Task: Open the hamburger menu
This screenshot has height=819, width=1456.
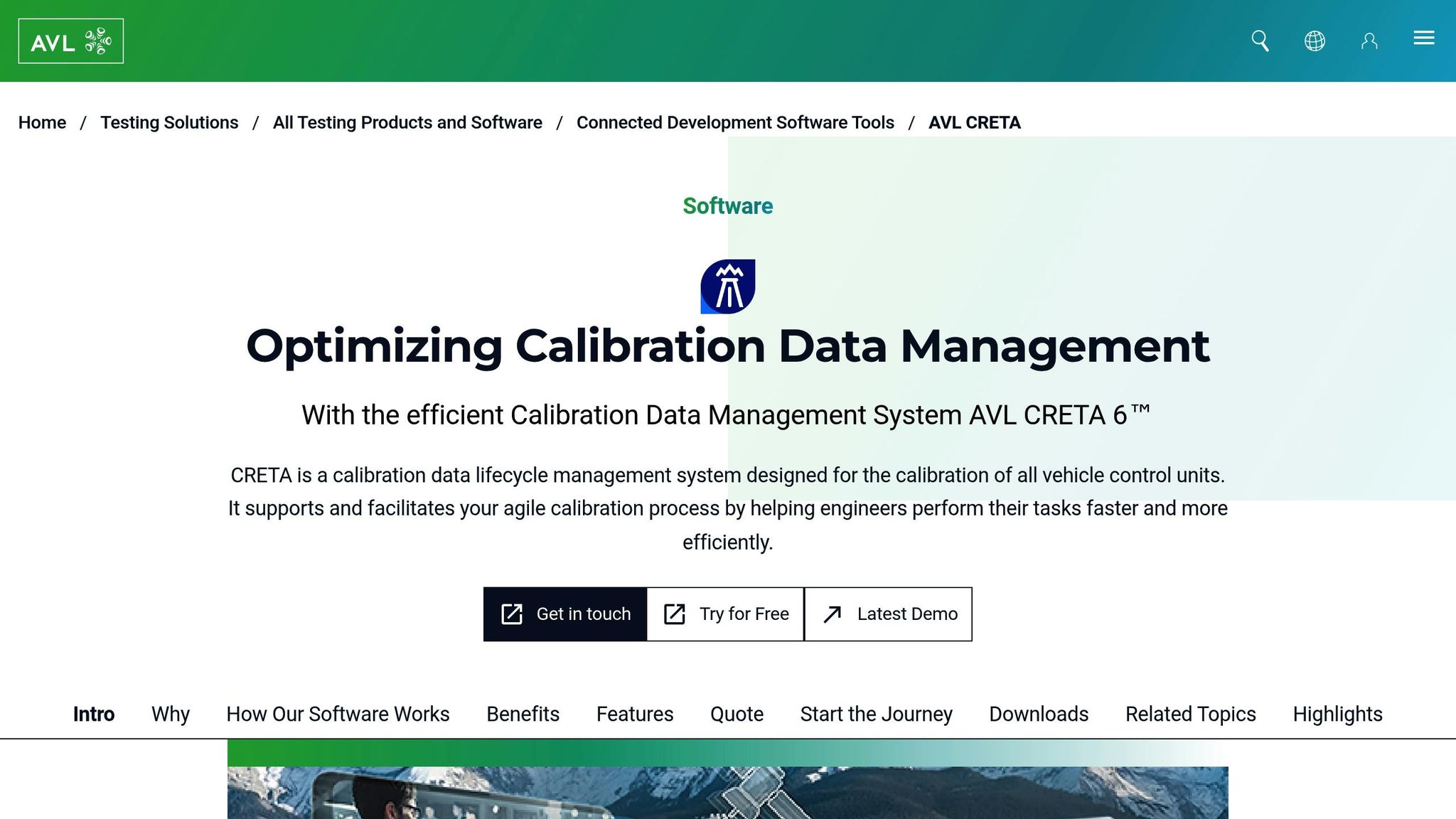Action: click(x=1423, y=38)
